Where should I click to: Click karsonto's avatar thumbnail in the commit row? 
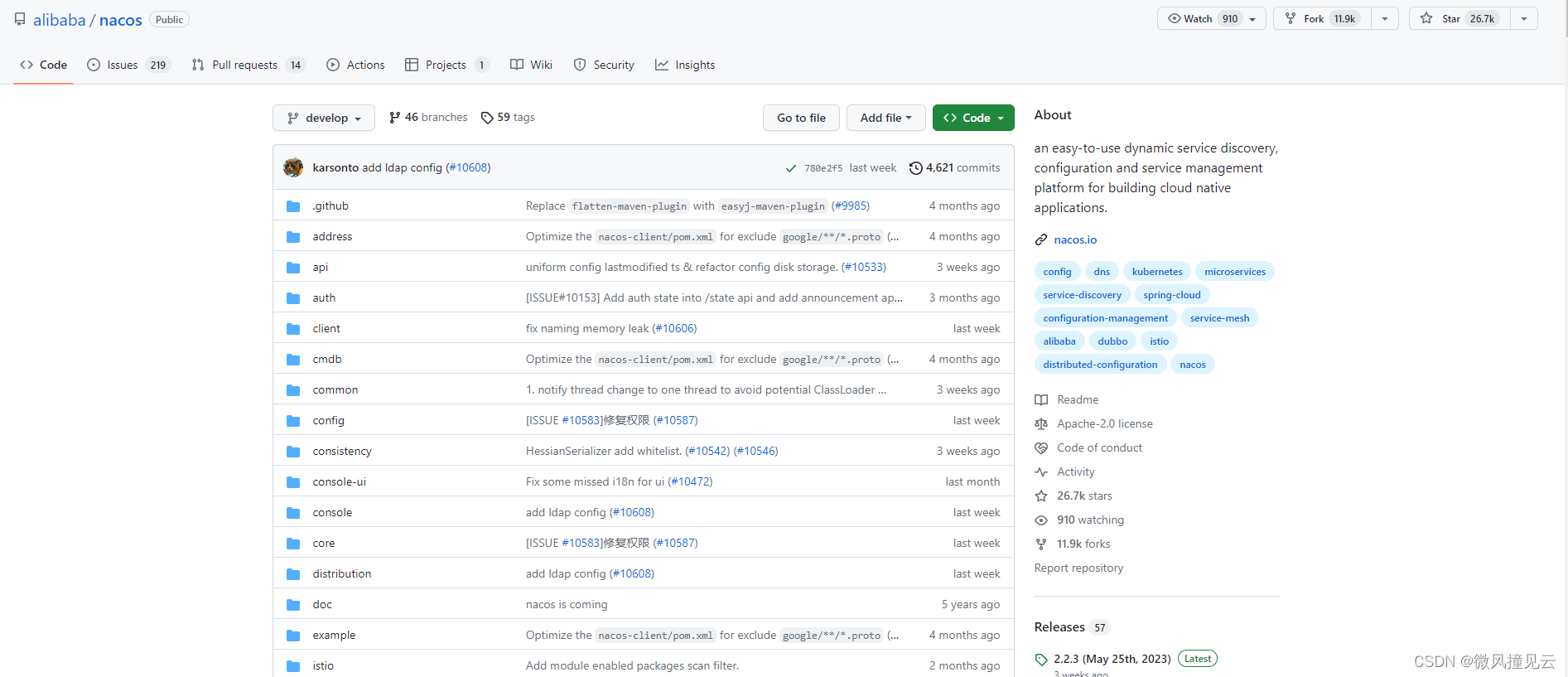293,167
